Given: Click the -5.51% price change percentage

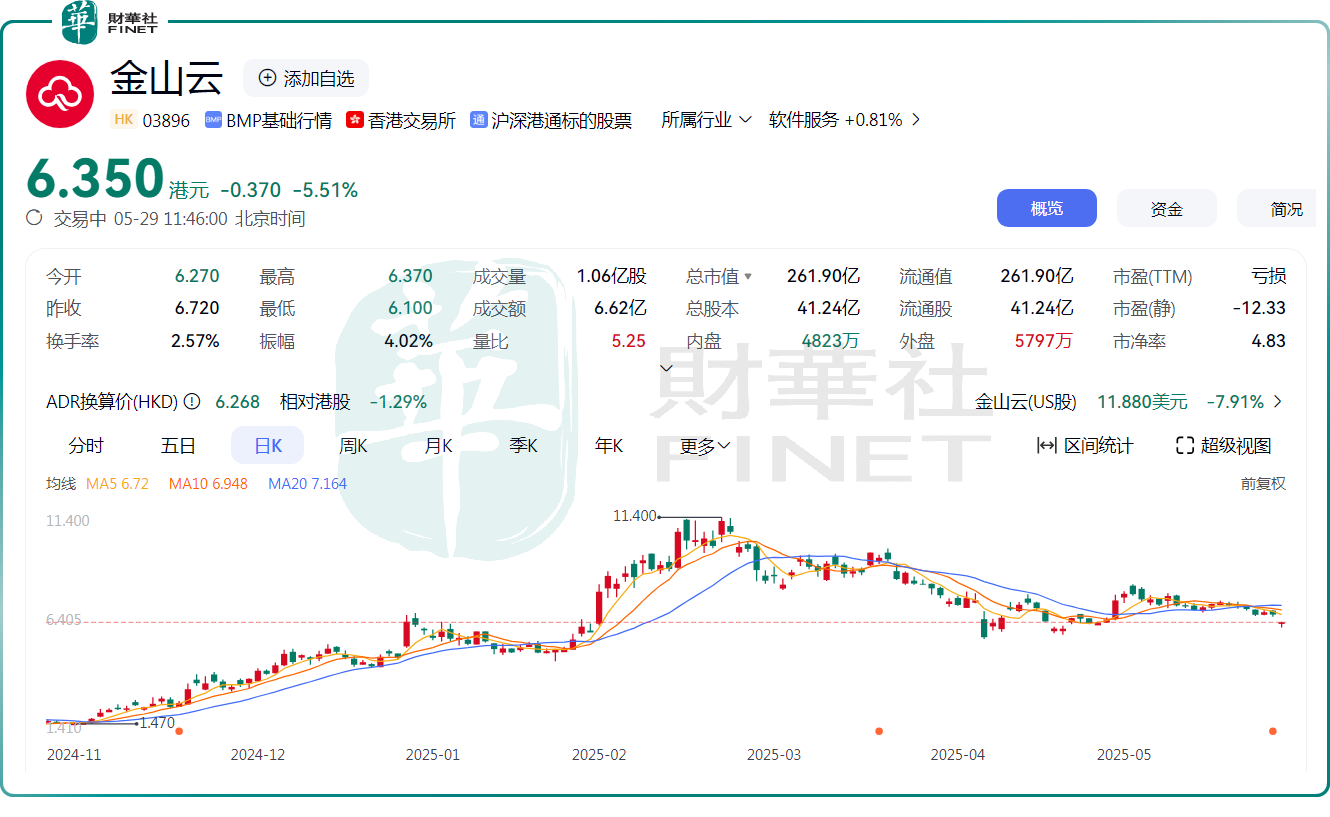Looking at the screenshot, I should pos(325,190).
